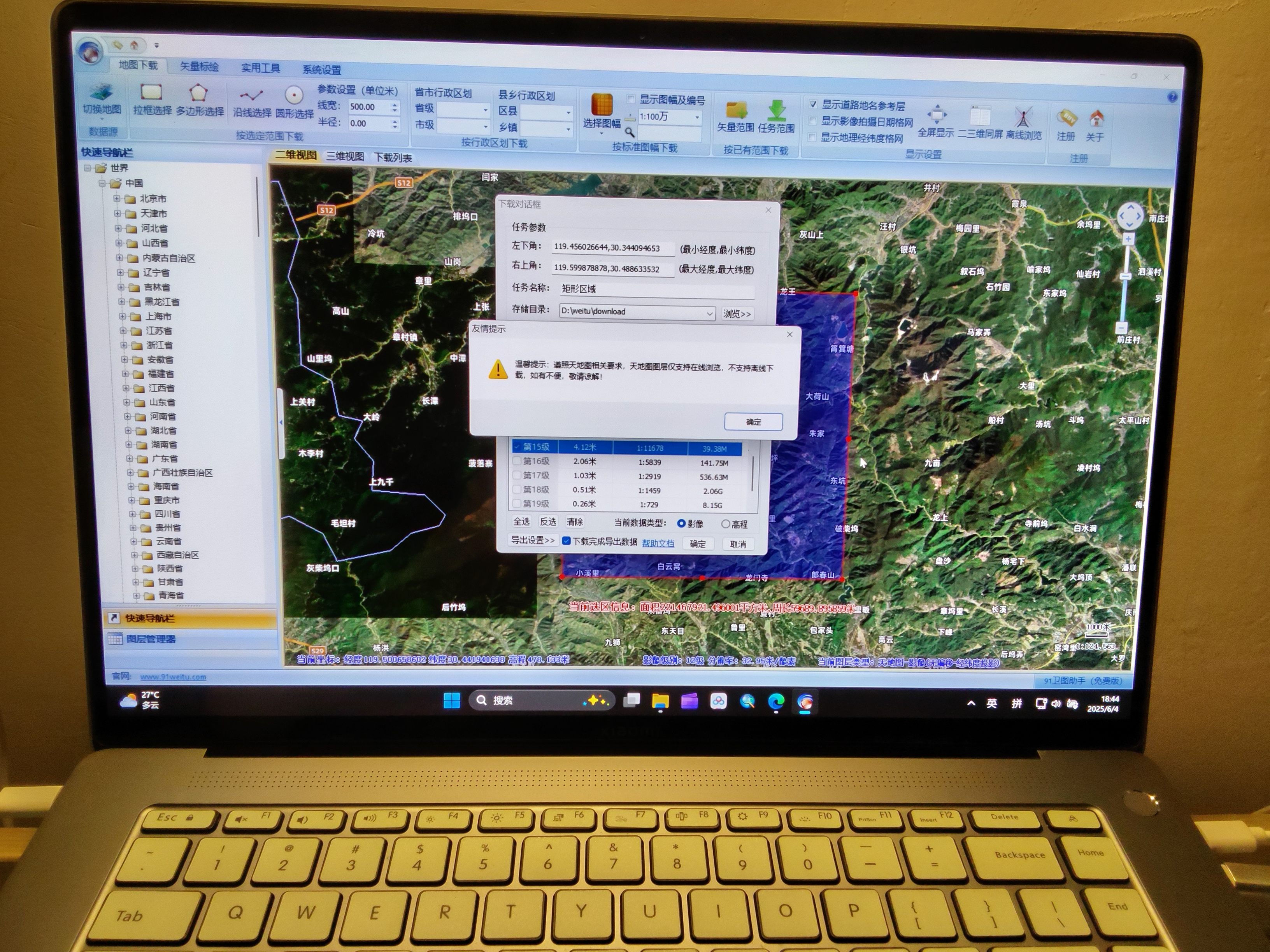The height and width of the screenshot is (952, 1270).
Task: Enable 显示地理经纬度格网 checkbox
Action: pos(812,137)
